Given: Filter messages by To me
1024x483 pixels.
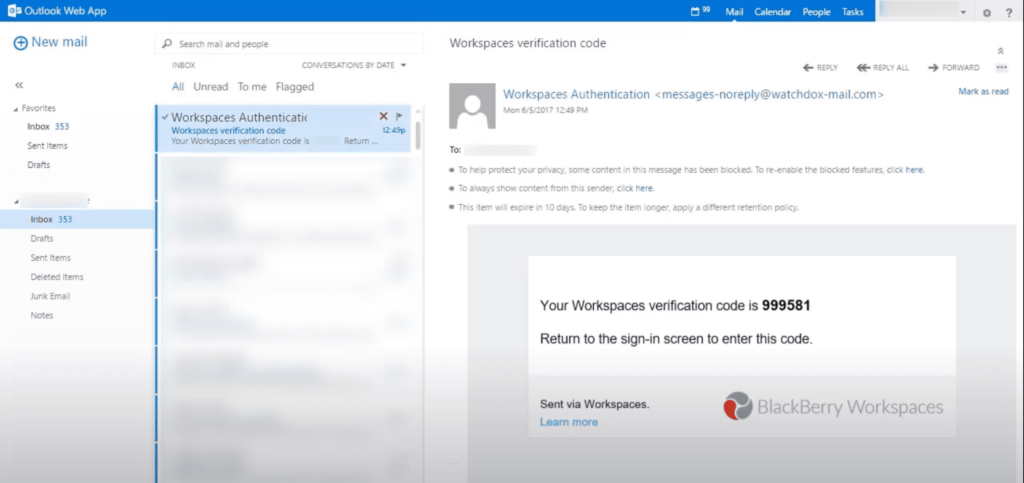Looking at the screenshot, I should click(x=252, y=87).
